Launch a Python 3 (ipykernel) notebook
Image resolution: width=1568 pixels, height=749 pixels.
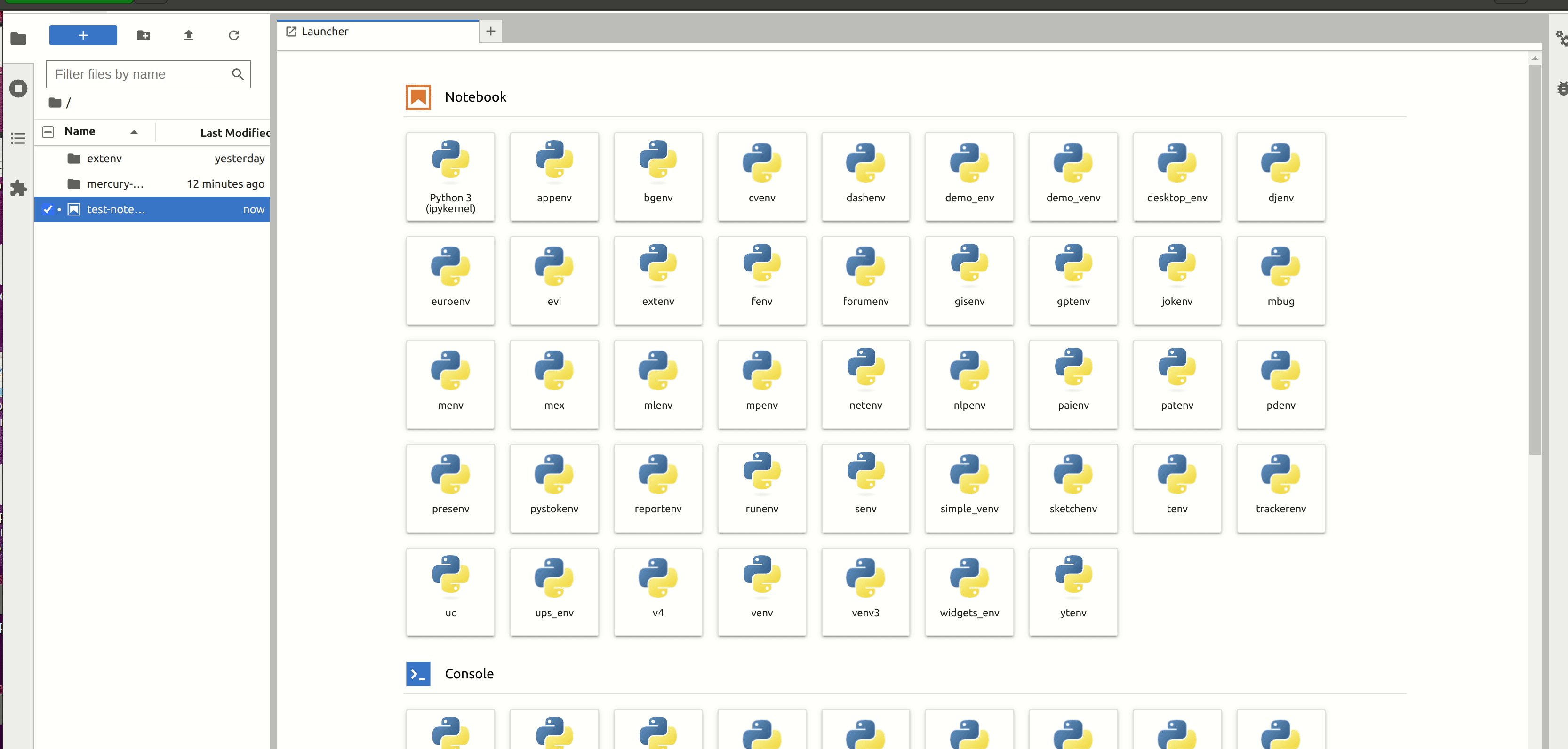[450, 176]
